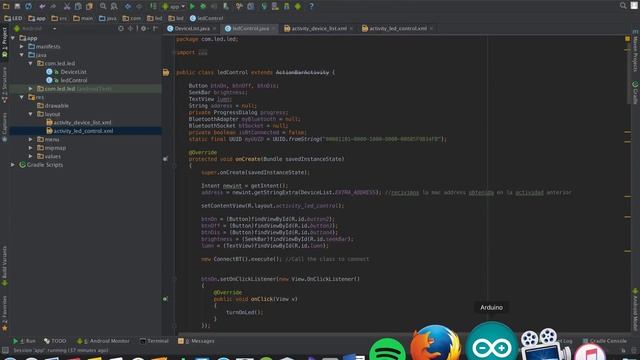Click the Debug app bug icon
This screenshot has height=360, width=640.
pos(203,6)
